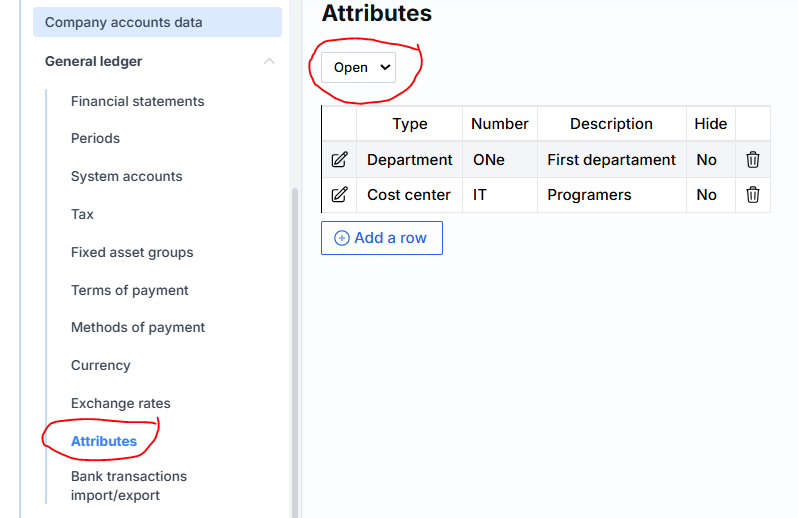This screenshot has width=798, height=518.
Task: Edit the Cost center row
Action: (339, 195)
